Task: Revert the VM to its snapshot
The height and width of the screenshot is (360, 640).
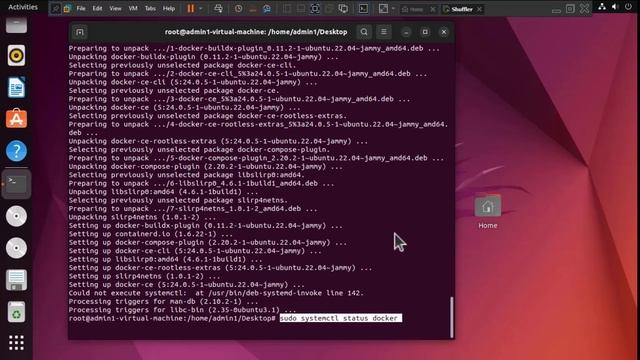Action: tap(253, 9)
